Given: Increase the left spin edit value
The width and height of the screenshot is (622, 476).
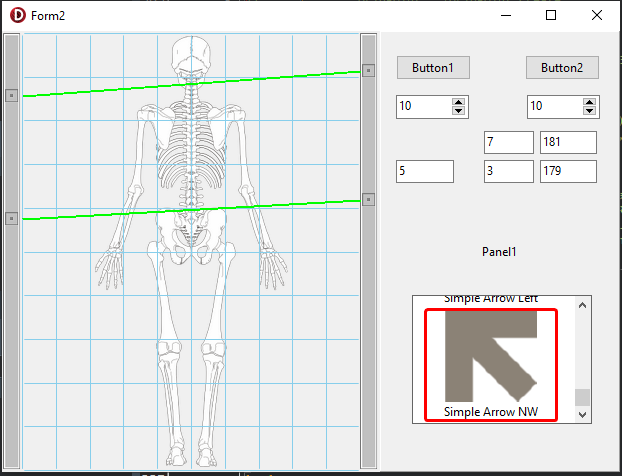Looking at the screenshot, I should (x=459, y=102).
